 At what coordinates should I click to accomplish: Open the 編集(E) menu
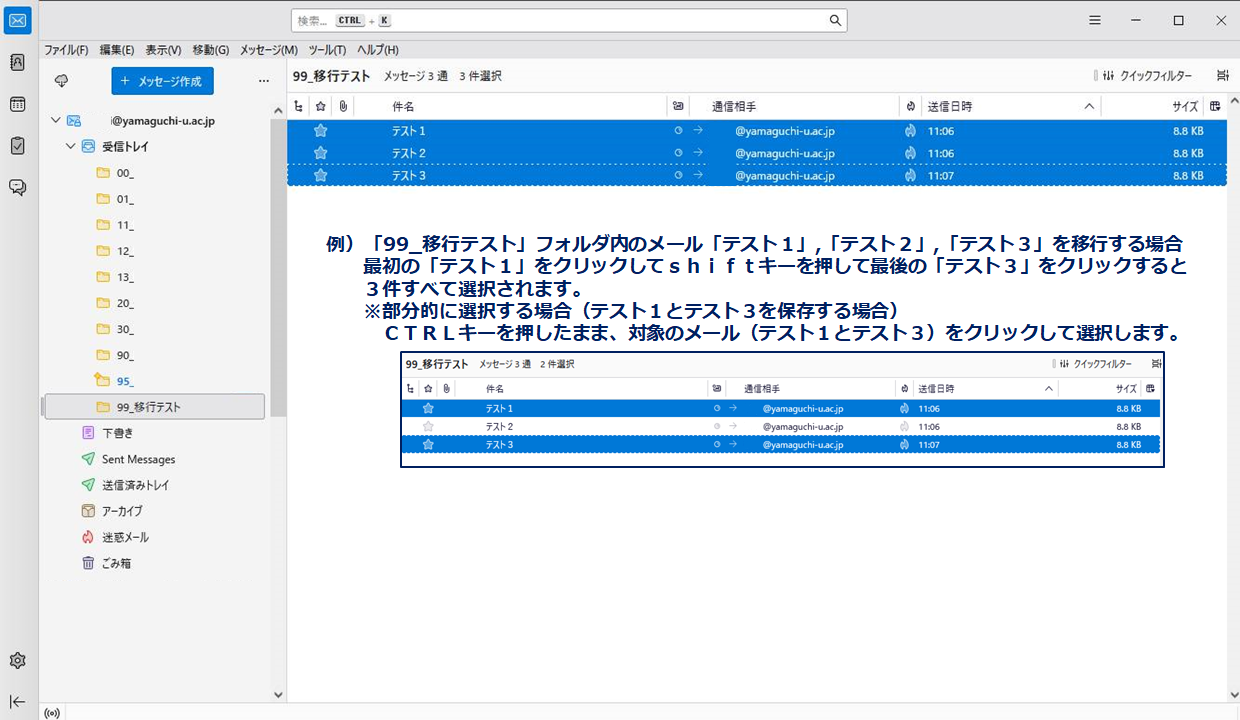pyautogui.click(x=117, y=50)
